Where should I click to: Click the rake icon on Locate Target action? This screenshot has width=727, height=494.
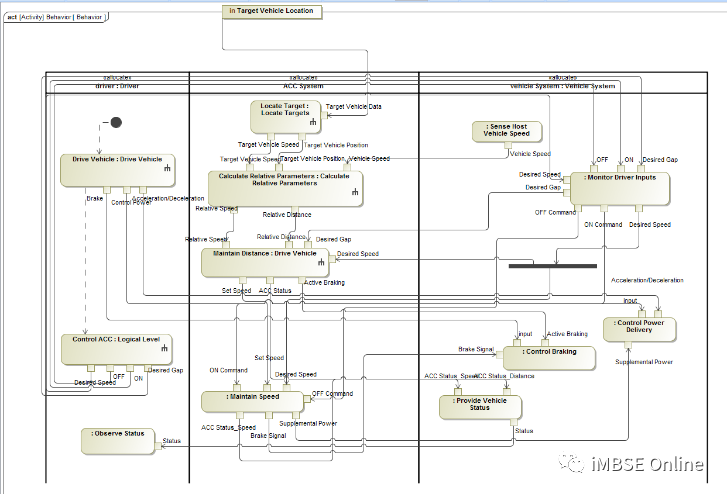coord(313,122)
